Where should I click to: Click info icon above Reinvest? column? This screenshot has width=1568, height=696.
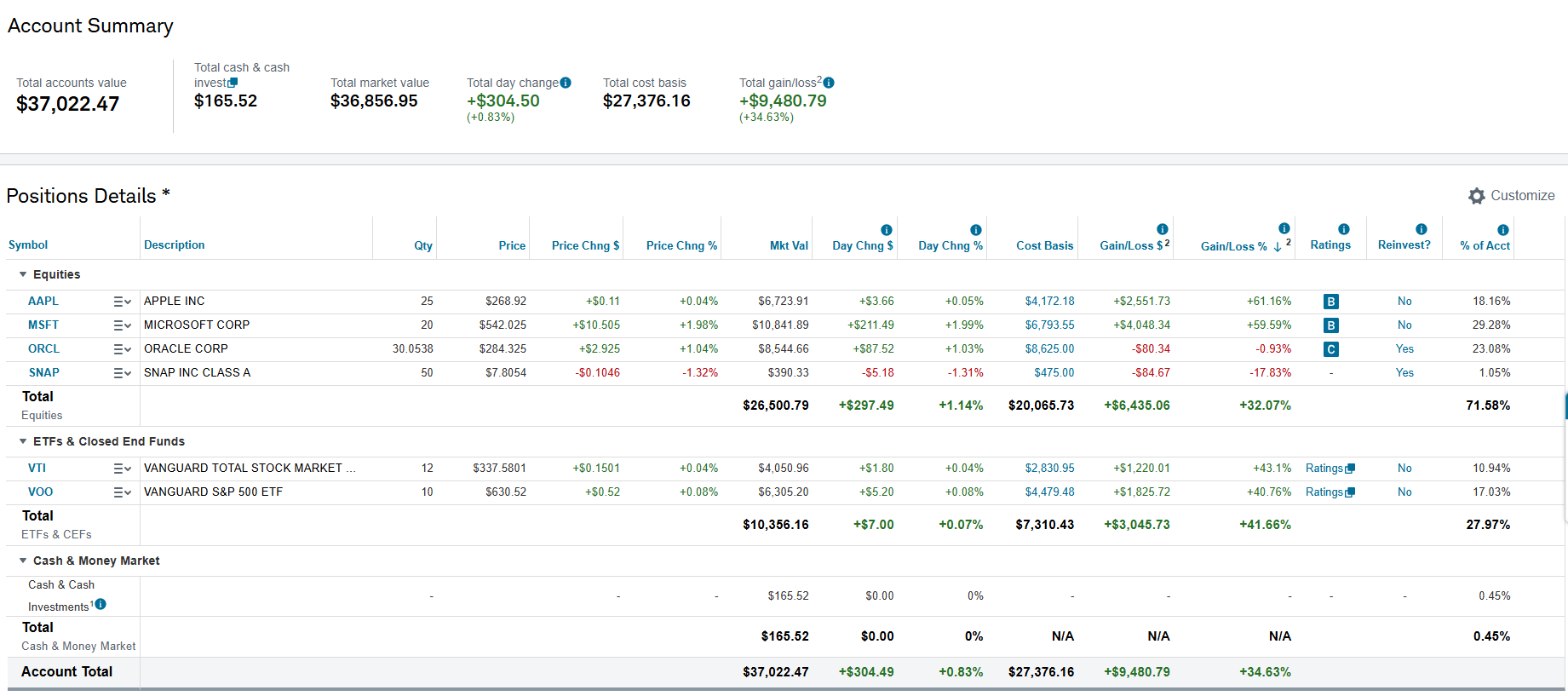point(1421,229)
